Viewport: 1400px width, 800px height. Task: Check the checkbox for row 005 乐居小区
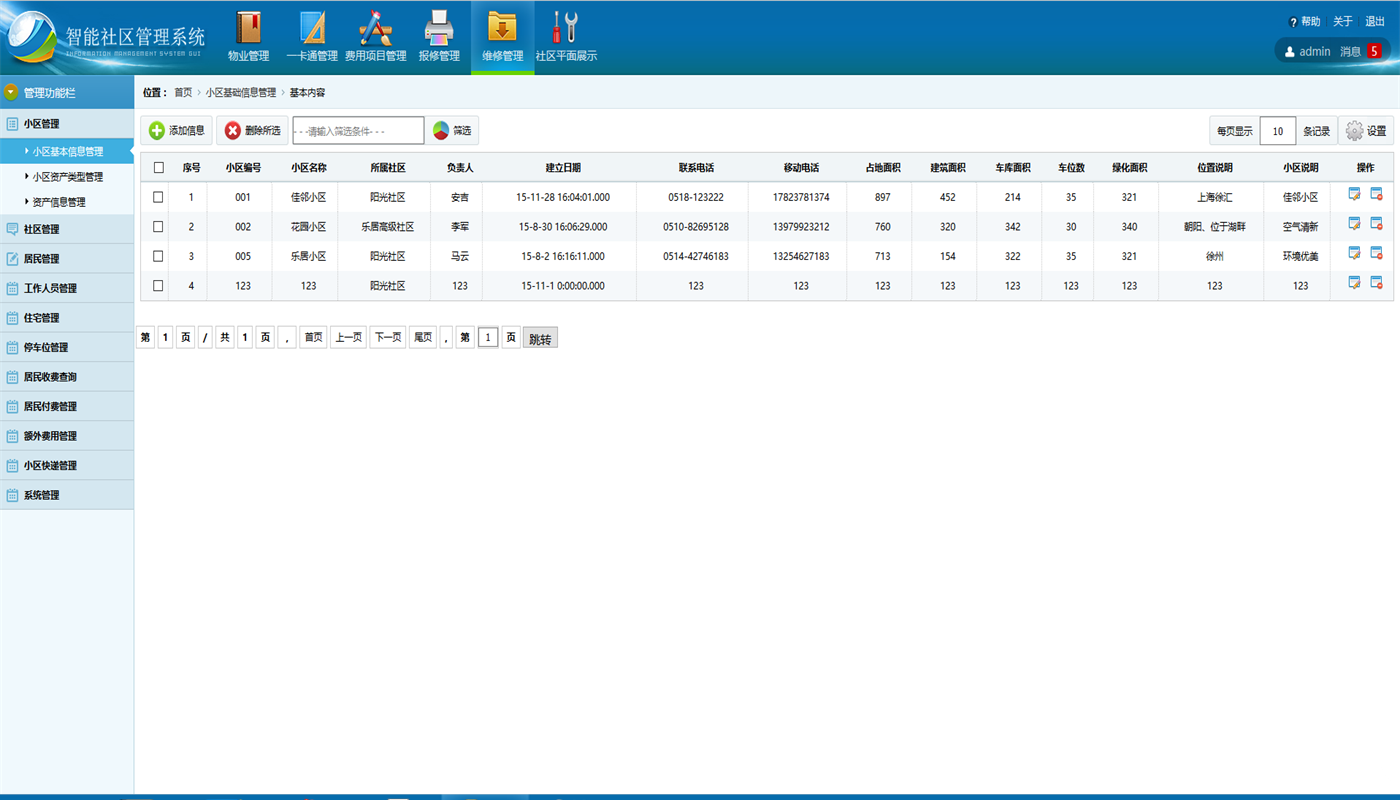click(158, 256)
